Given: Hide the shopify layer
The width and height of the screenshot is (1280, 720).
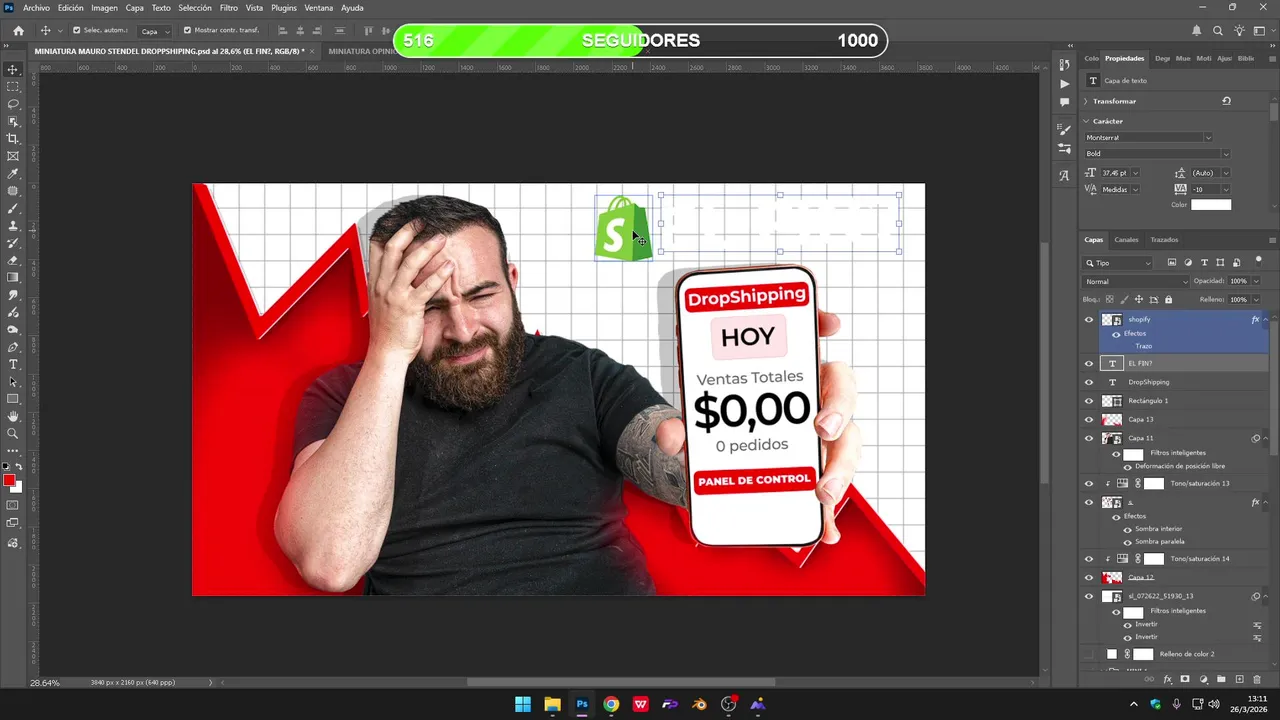Looking at the screenshot, I should (x=1089, y=320).
